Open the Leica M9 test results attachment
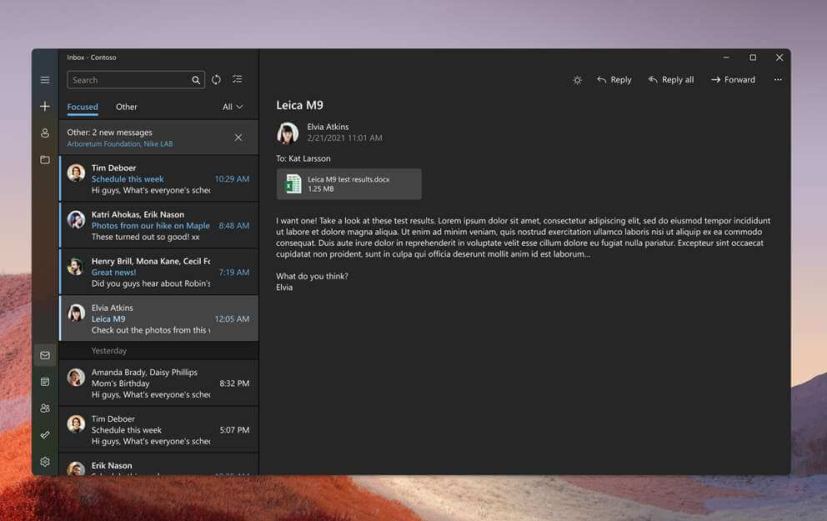 pyautogui.click(x=348, y=184)
